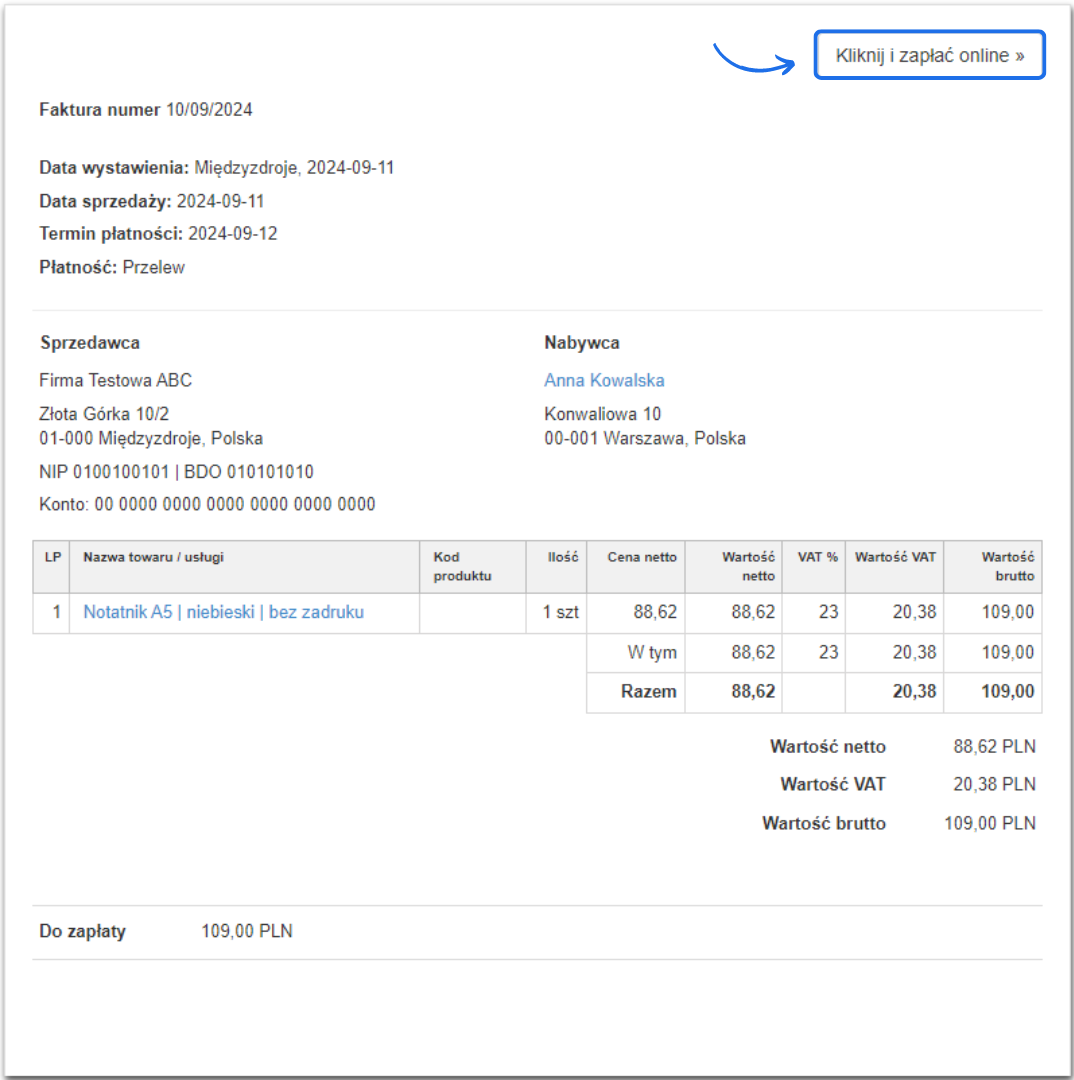This screenshot has width=1074, height=1080.
Task: Open the Anna Kowalska buyer link
Action: [x=604, y=380]
